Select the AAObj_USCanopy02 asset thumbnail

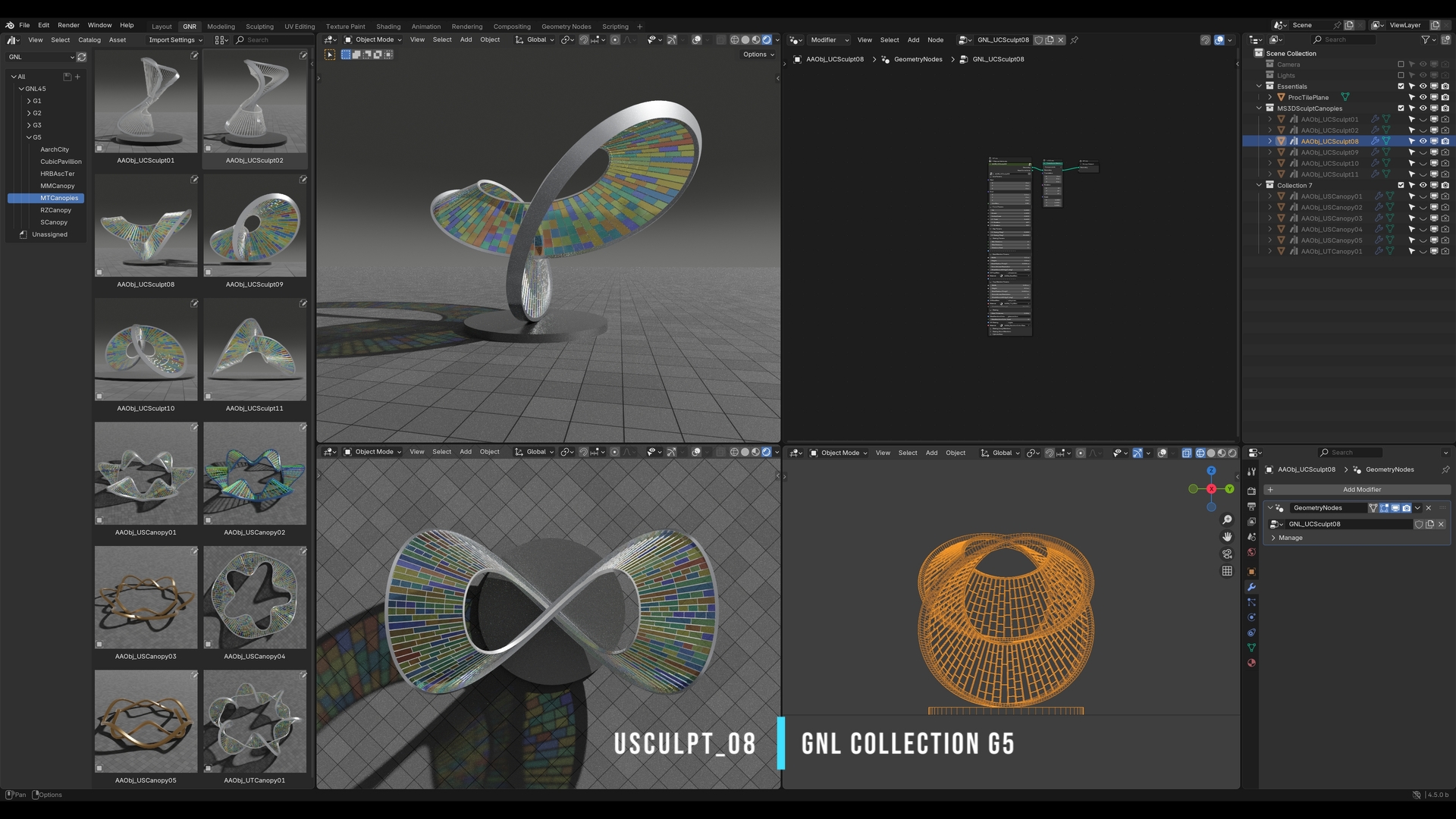pyautogui.click(x=255, y=474)
